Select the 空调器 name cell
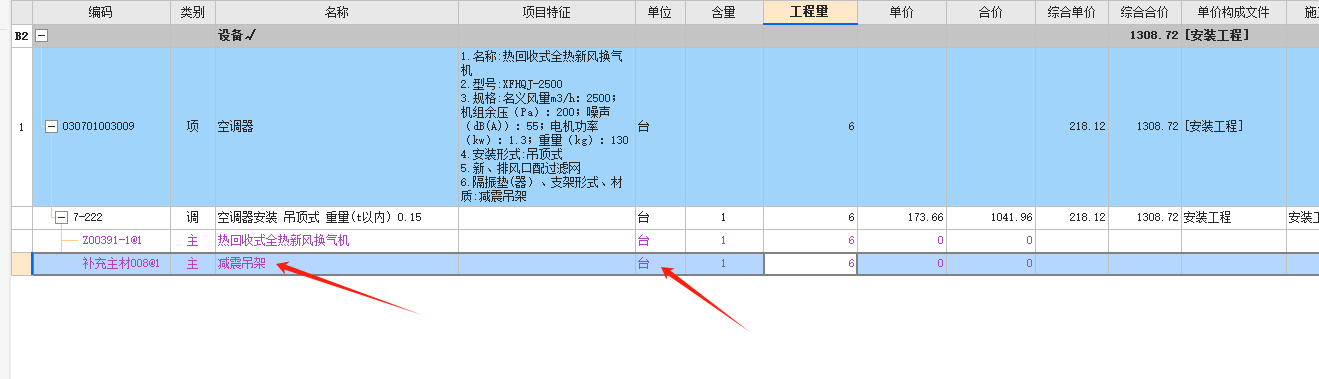 [x=336, y=127]
